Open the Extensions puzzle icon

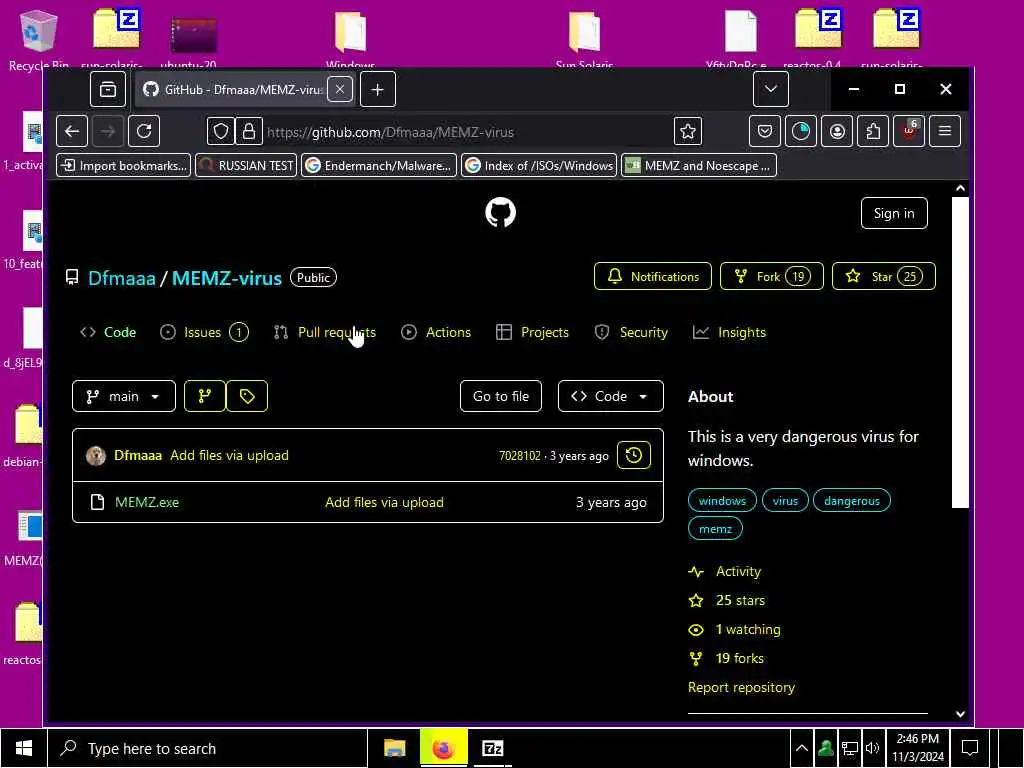click(x=873, y=131)
